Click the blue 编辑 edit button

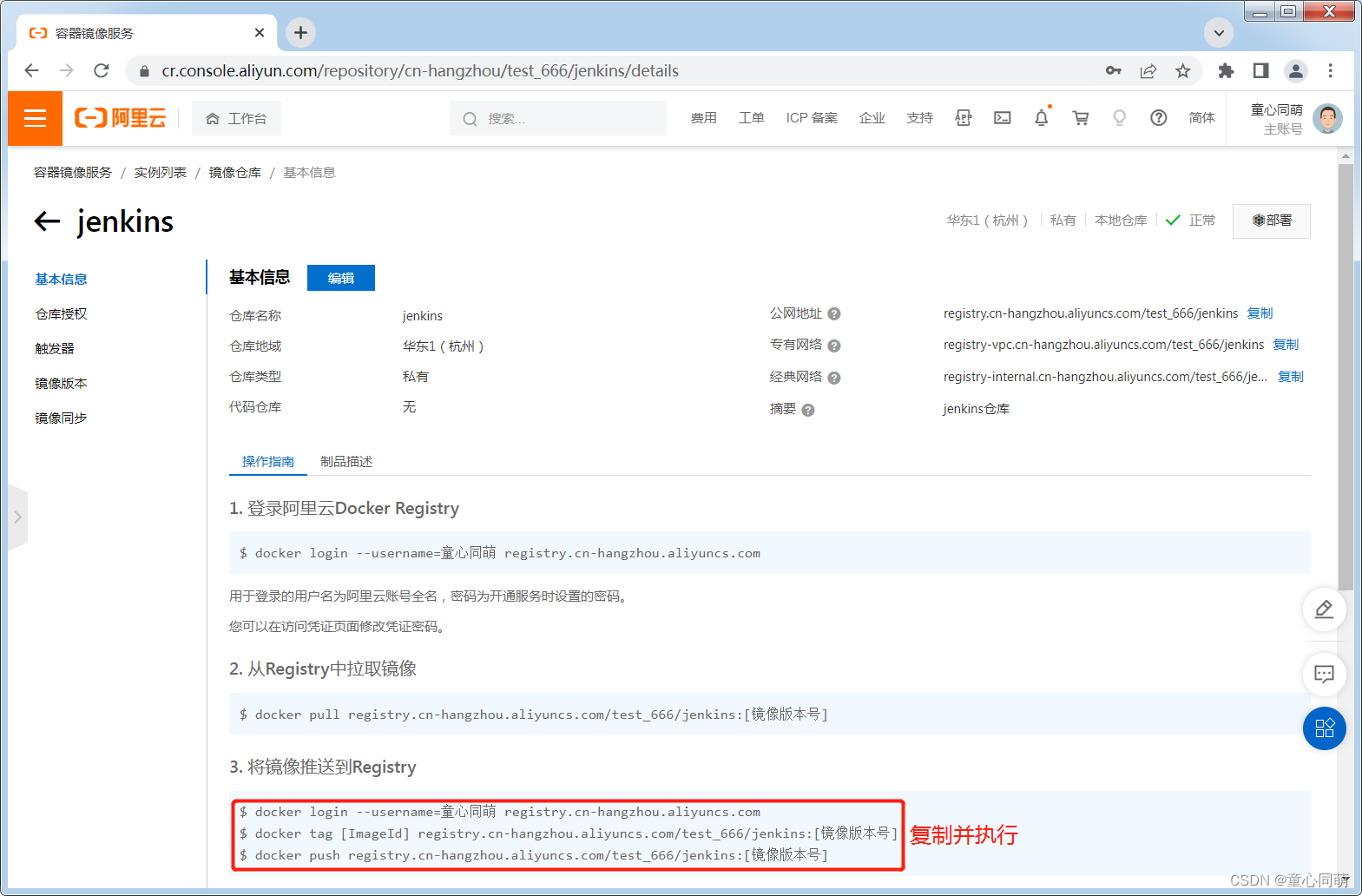pos(341,278)
